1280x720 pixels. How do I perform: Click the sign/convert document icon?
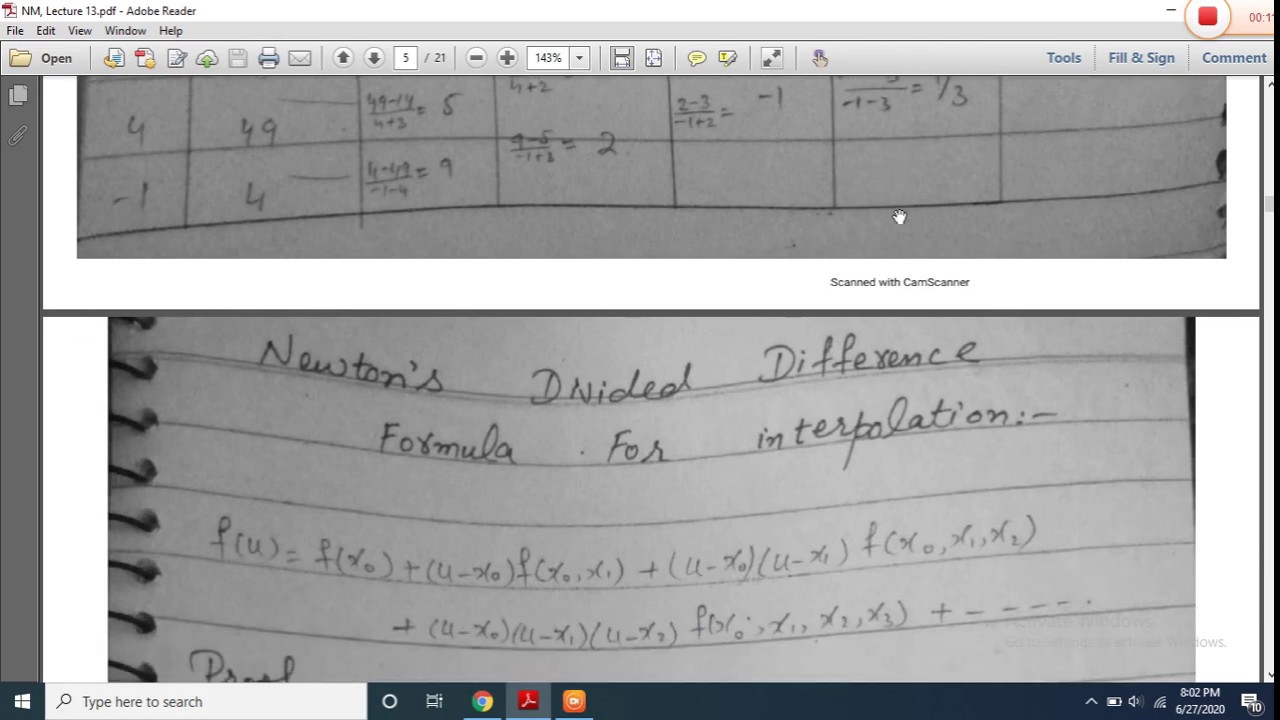tap(114, 58)
